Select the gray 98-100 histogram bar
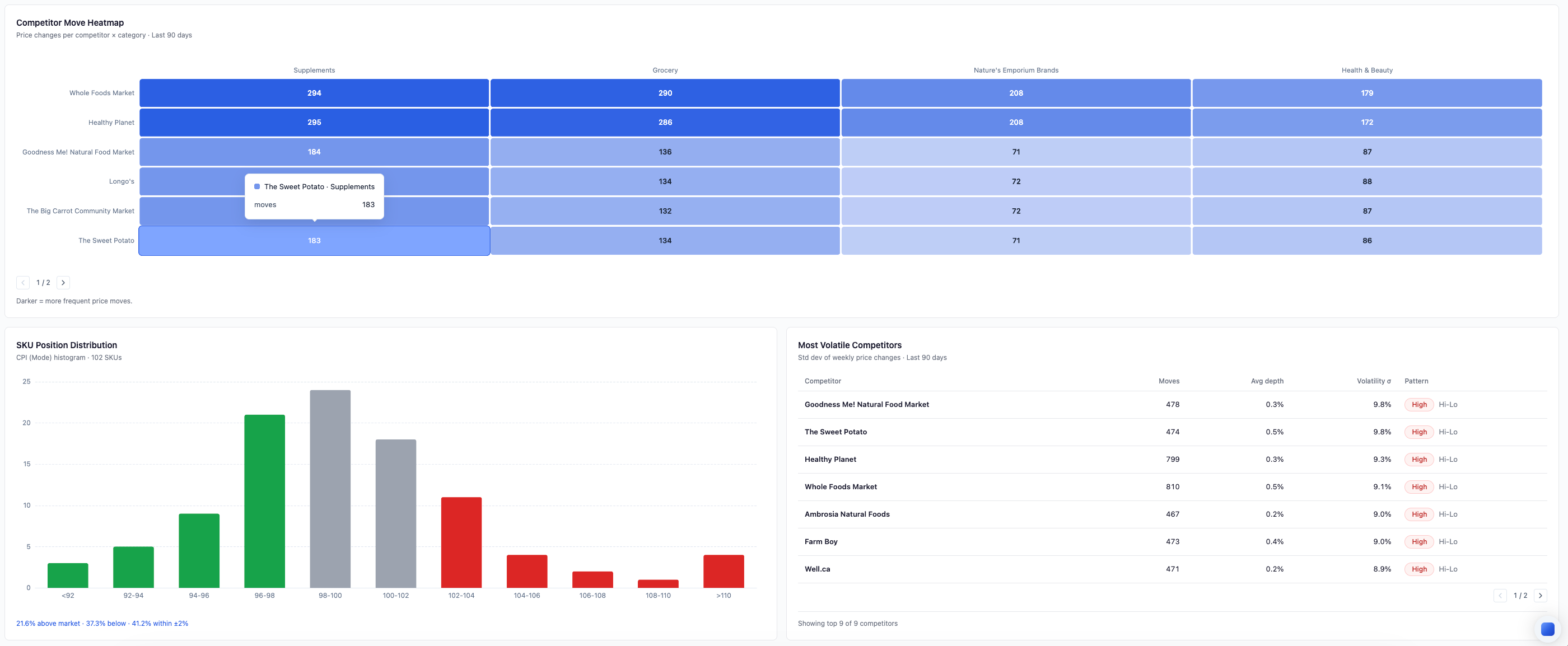 330,489
